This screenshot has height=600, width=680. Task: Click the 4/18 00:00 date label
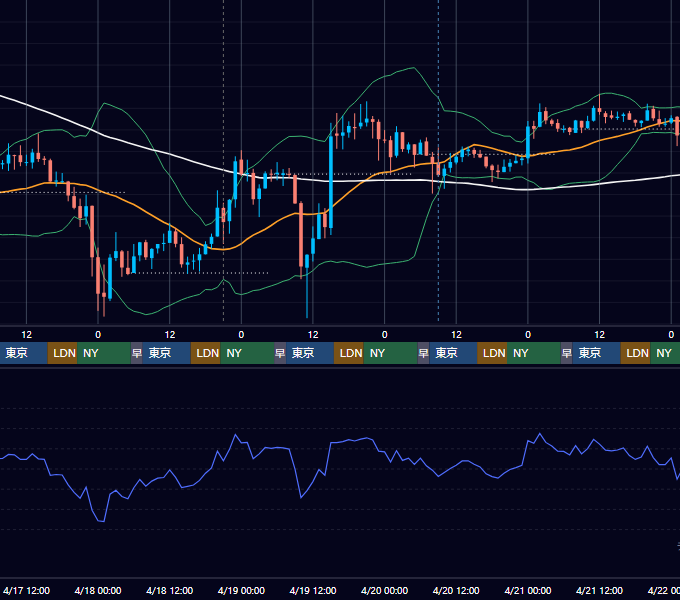(x=98, y=590)
